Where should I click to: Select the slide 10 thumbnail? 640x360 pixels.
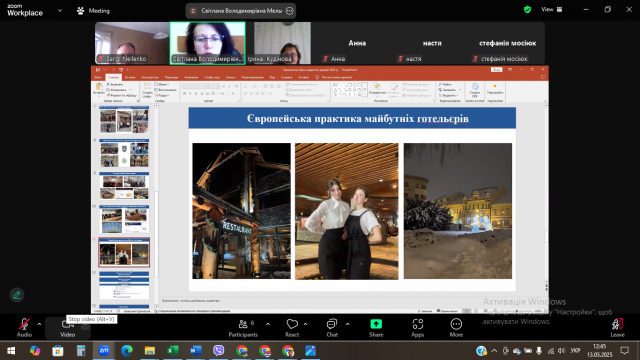[124, 219]
